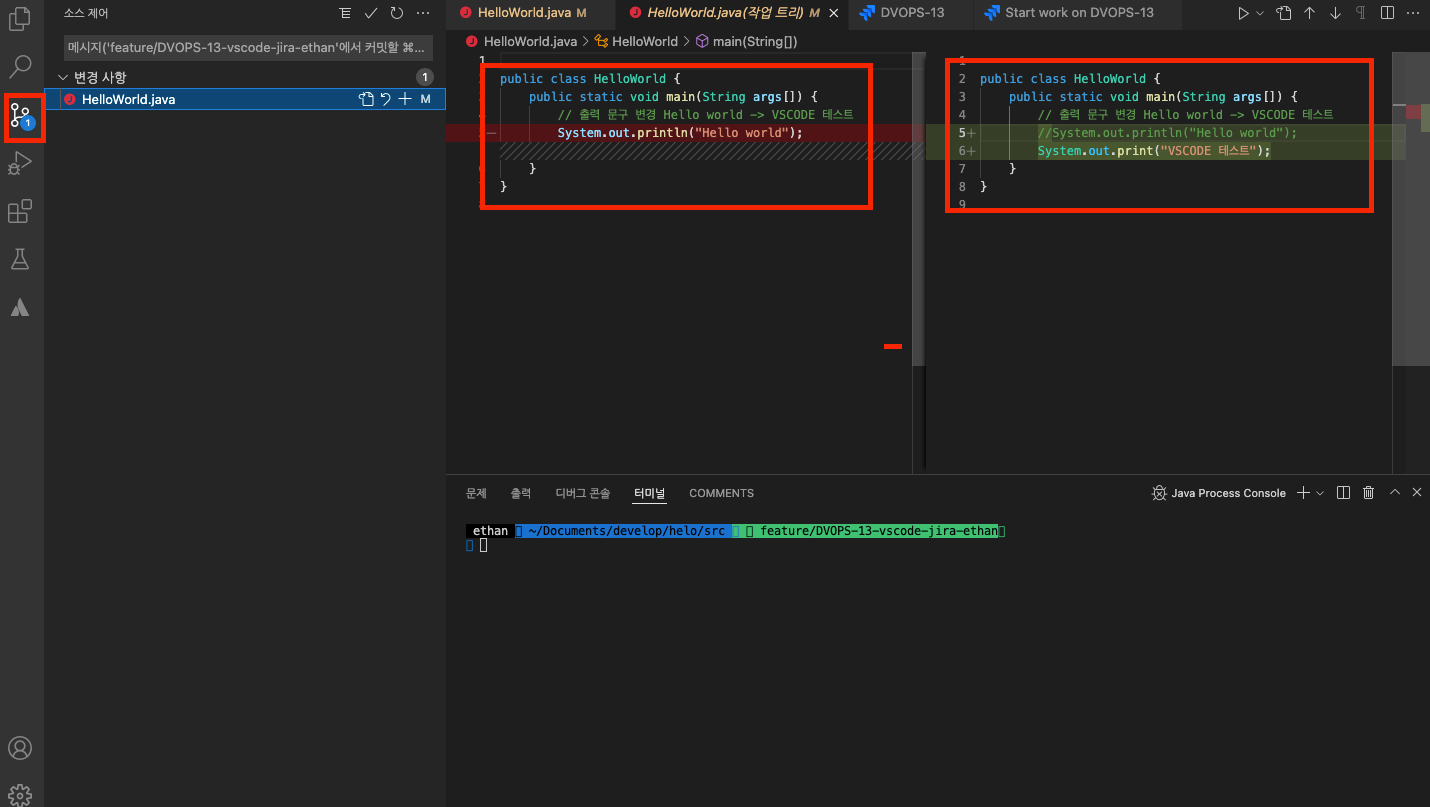Collapse the 변경 사항 changes section

pyautogui.click(x=64, y=76)
